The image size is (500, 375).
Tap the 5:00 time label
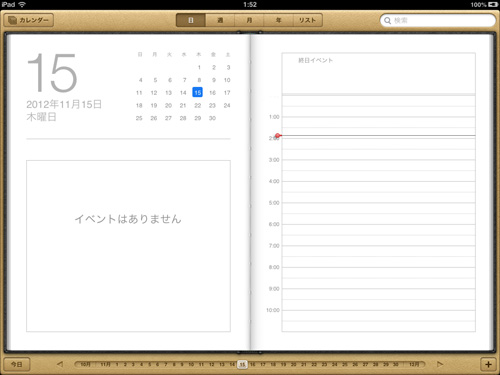coord(274,203)
